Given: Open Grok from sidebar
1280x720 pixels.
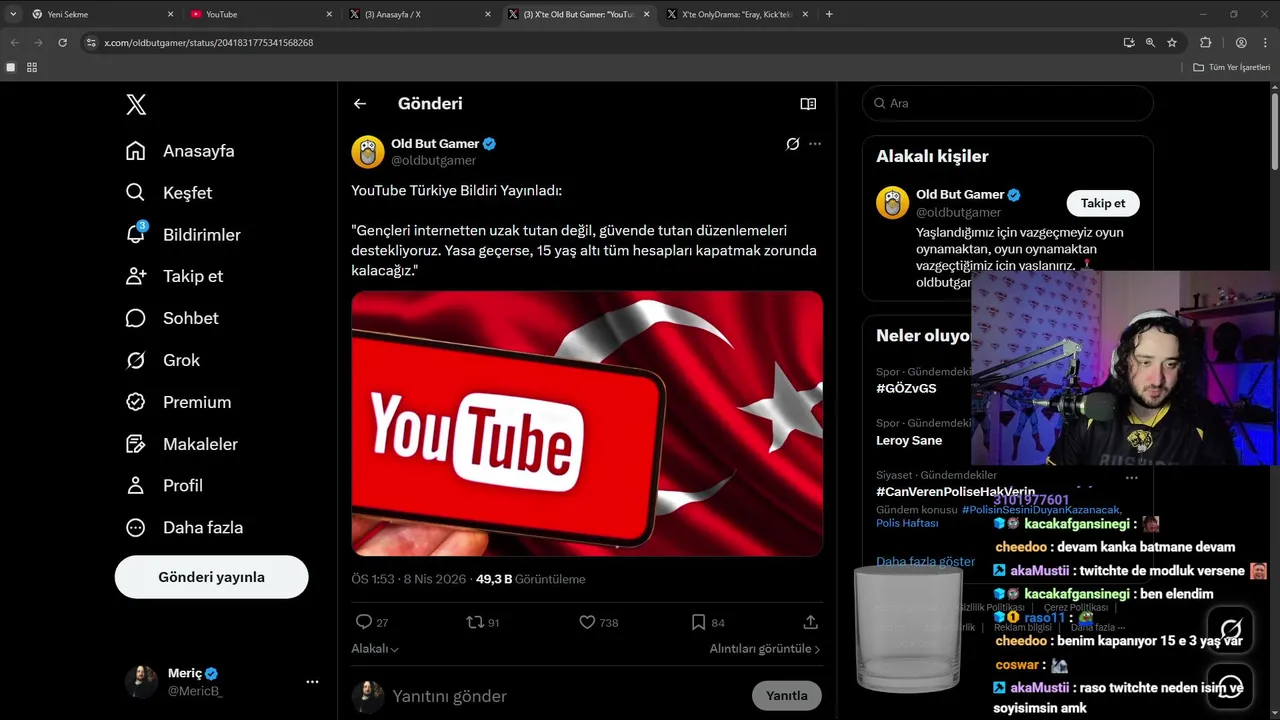Looking at the screenshot, I should click(162, 360).
